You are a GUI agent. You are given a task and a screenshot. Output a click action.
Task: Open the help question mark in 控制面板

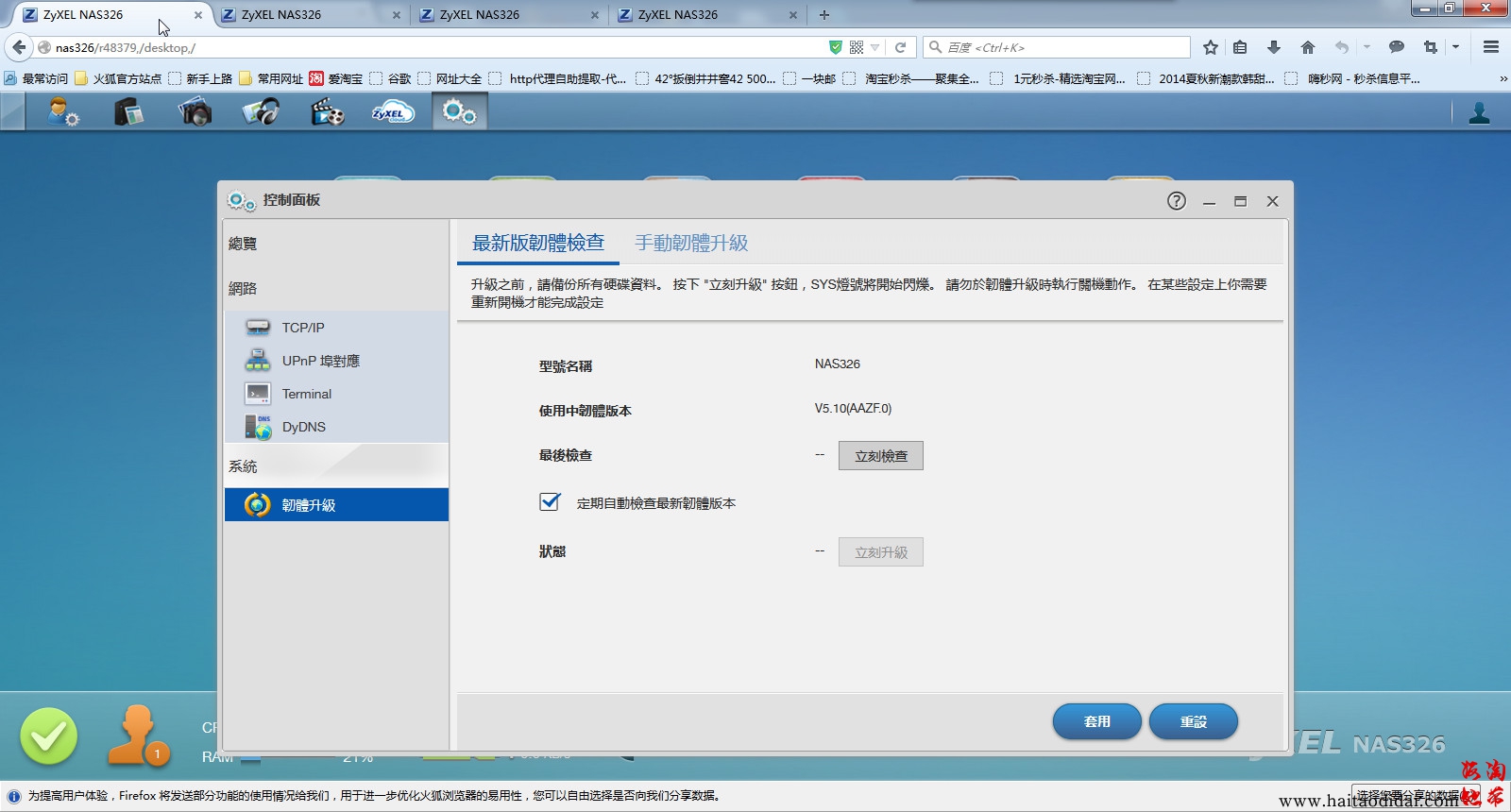1176,201
